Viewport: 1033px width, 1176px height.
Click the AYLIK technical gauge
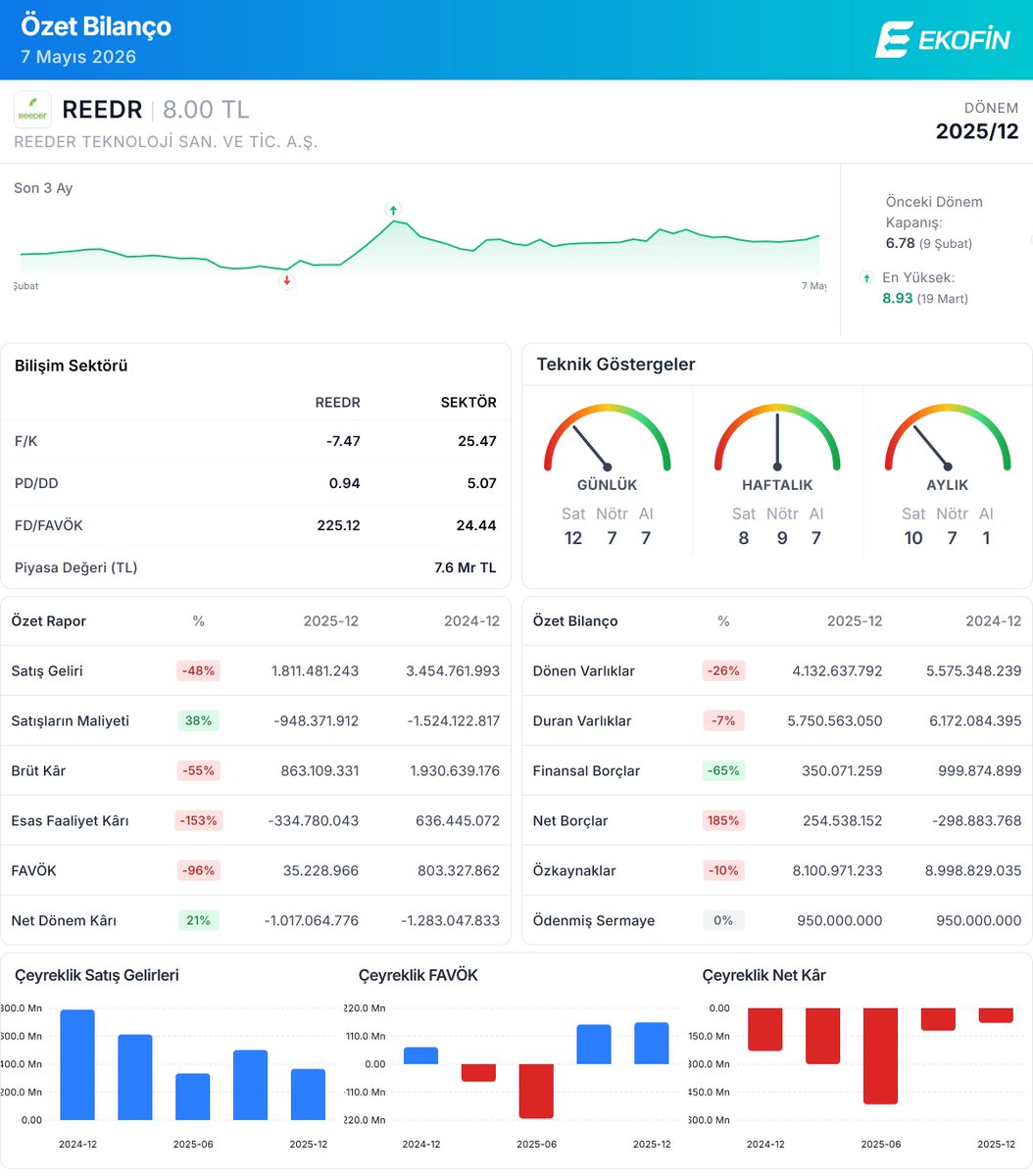[948, 437]
